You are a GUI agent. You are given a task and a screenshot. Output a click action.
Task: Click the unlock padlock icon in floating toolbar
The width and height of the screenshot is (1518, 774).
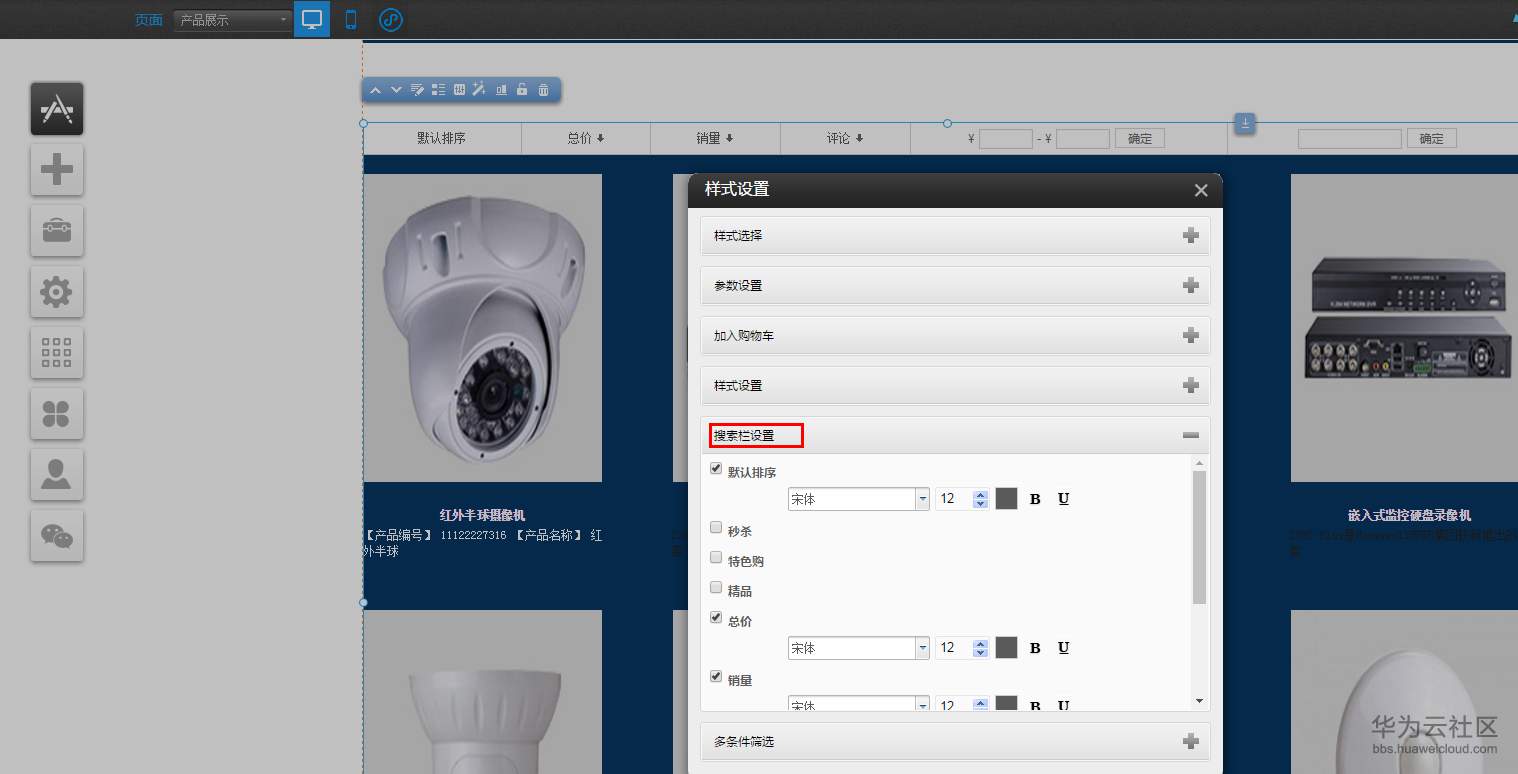[522, 90]
